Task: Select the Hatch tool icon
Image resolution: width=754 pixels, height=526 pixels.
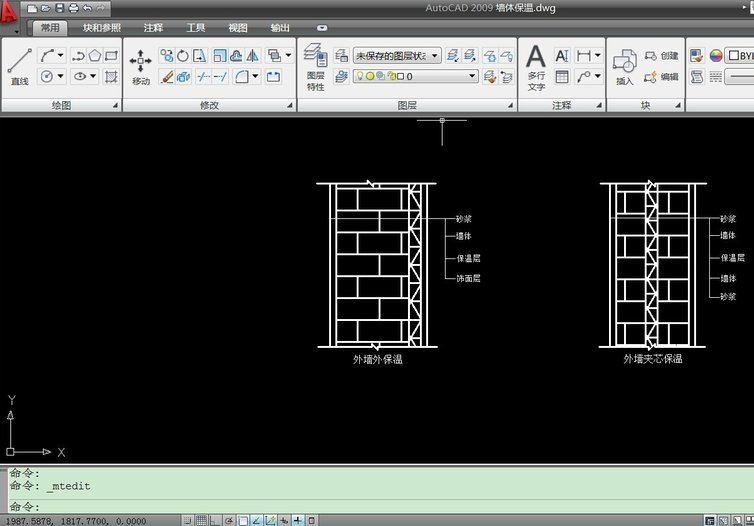Action: click(111, 76)
